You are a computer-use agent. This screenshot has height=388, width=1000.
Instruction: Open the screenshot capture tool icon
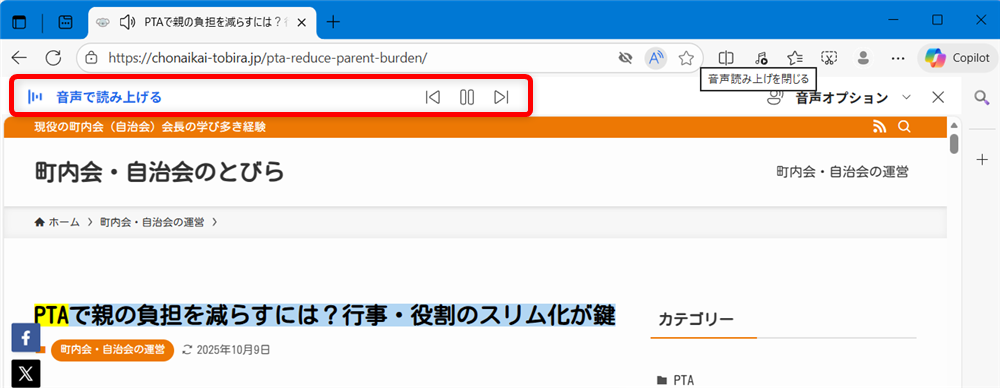tap(828, 58)
